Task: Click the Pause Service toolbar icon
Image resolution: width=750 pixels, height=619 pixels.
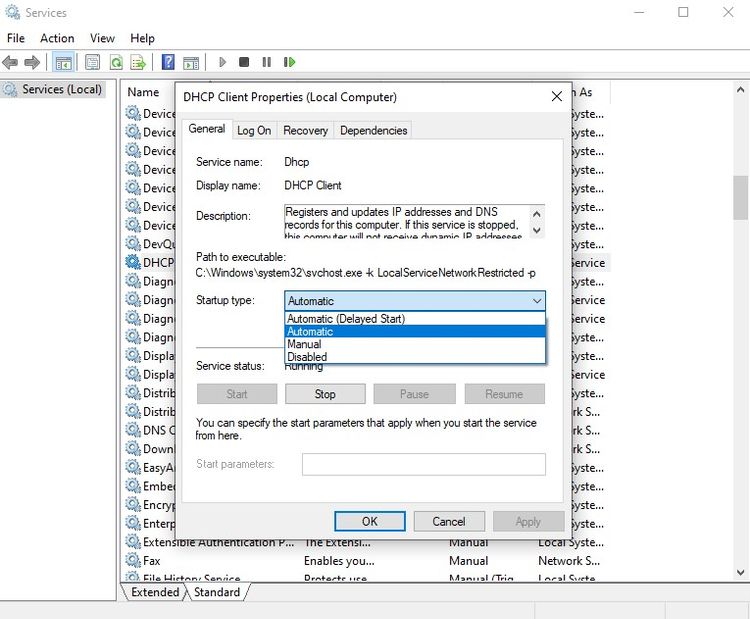Action: pos(266,62)
